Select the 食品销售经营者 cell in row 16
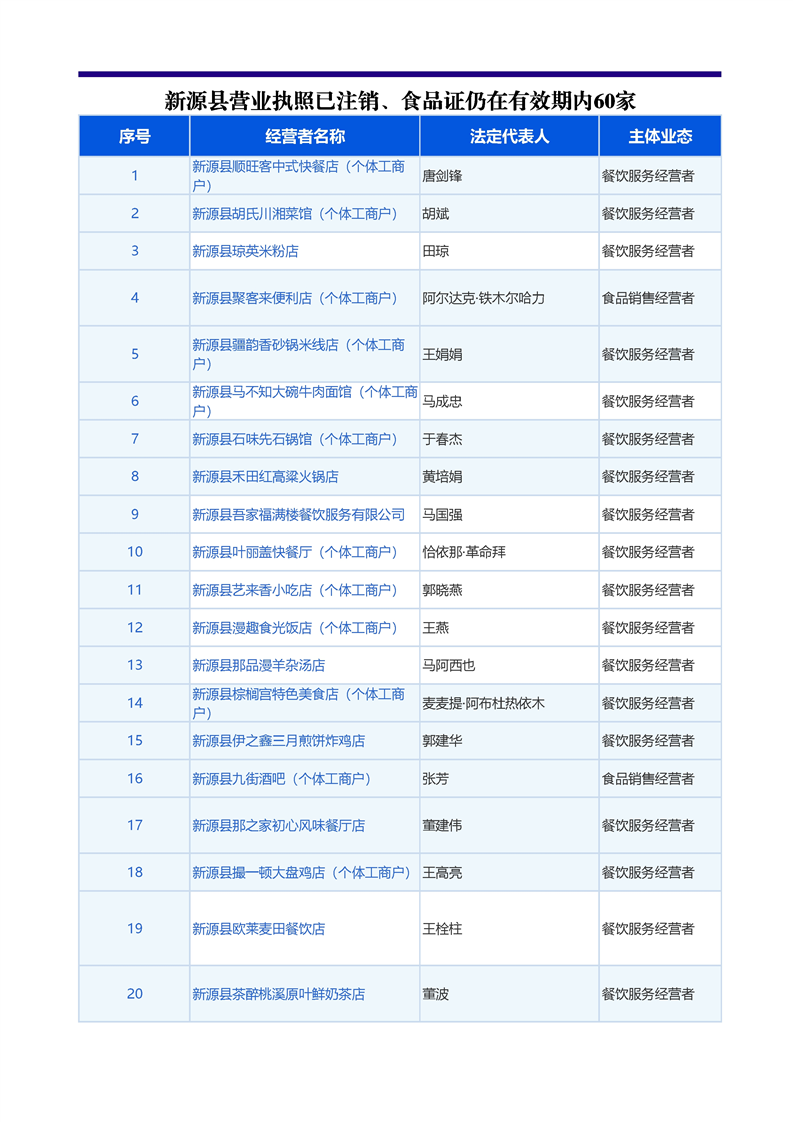The width and height of the screenshot is (793, 1122). 647,778
